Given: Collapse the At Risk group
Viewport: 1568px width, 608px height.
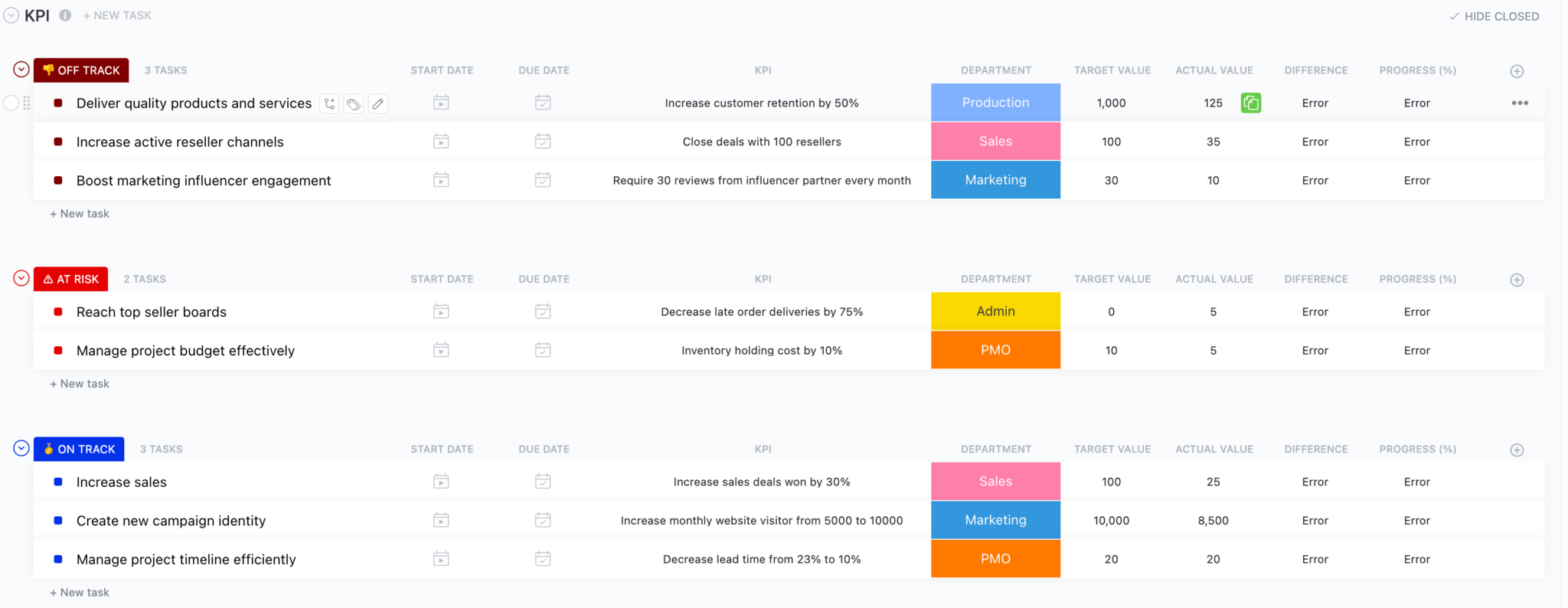Looking at the screenshot, I should [21, 278].
